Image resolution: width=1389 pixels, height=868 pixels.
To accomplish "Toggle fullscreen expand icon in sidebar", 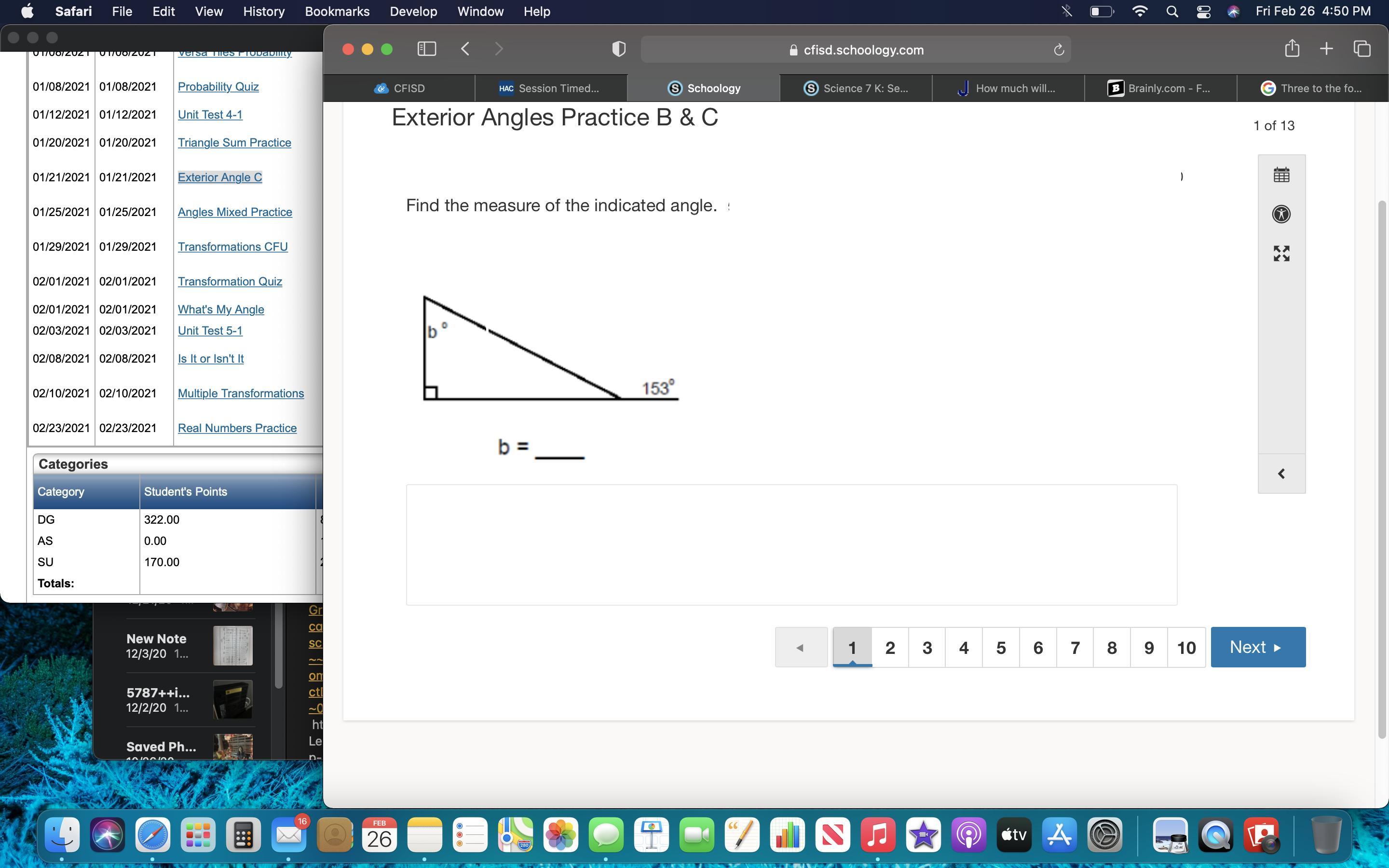I will pos(1281,253).
